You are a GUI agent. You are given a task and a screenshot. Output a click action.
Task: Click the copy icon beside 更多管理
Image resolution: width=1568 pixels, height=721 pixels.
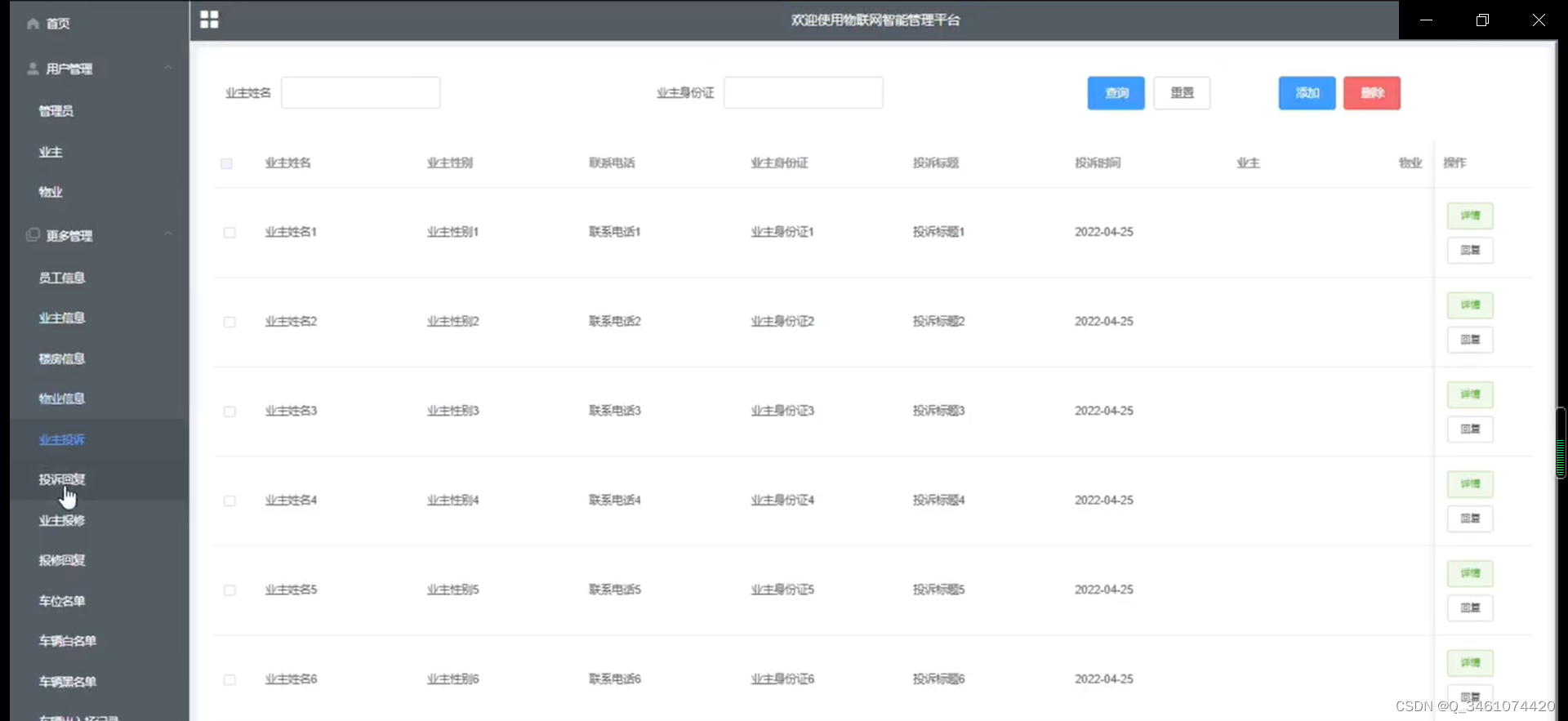click(x=33, y=235)
